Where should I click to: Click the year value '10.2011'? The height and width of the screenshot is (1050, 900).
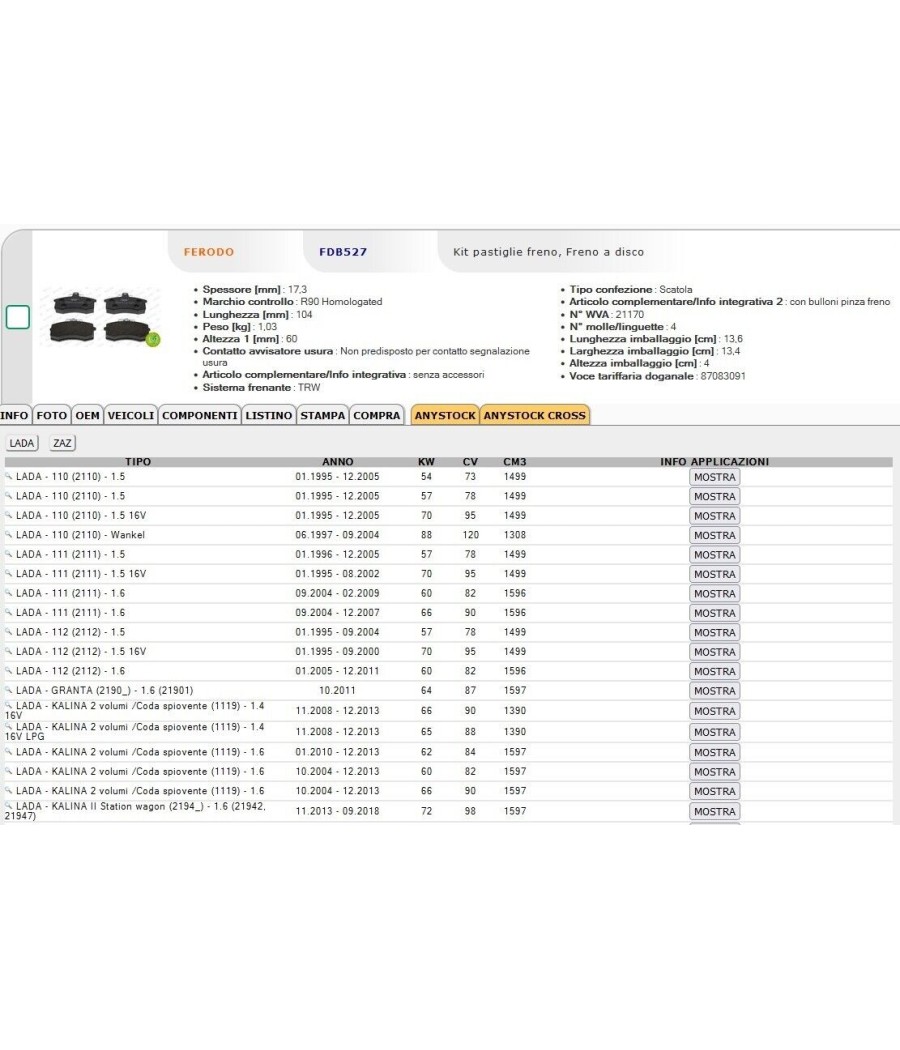[x=338, y=690]
